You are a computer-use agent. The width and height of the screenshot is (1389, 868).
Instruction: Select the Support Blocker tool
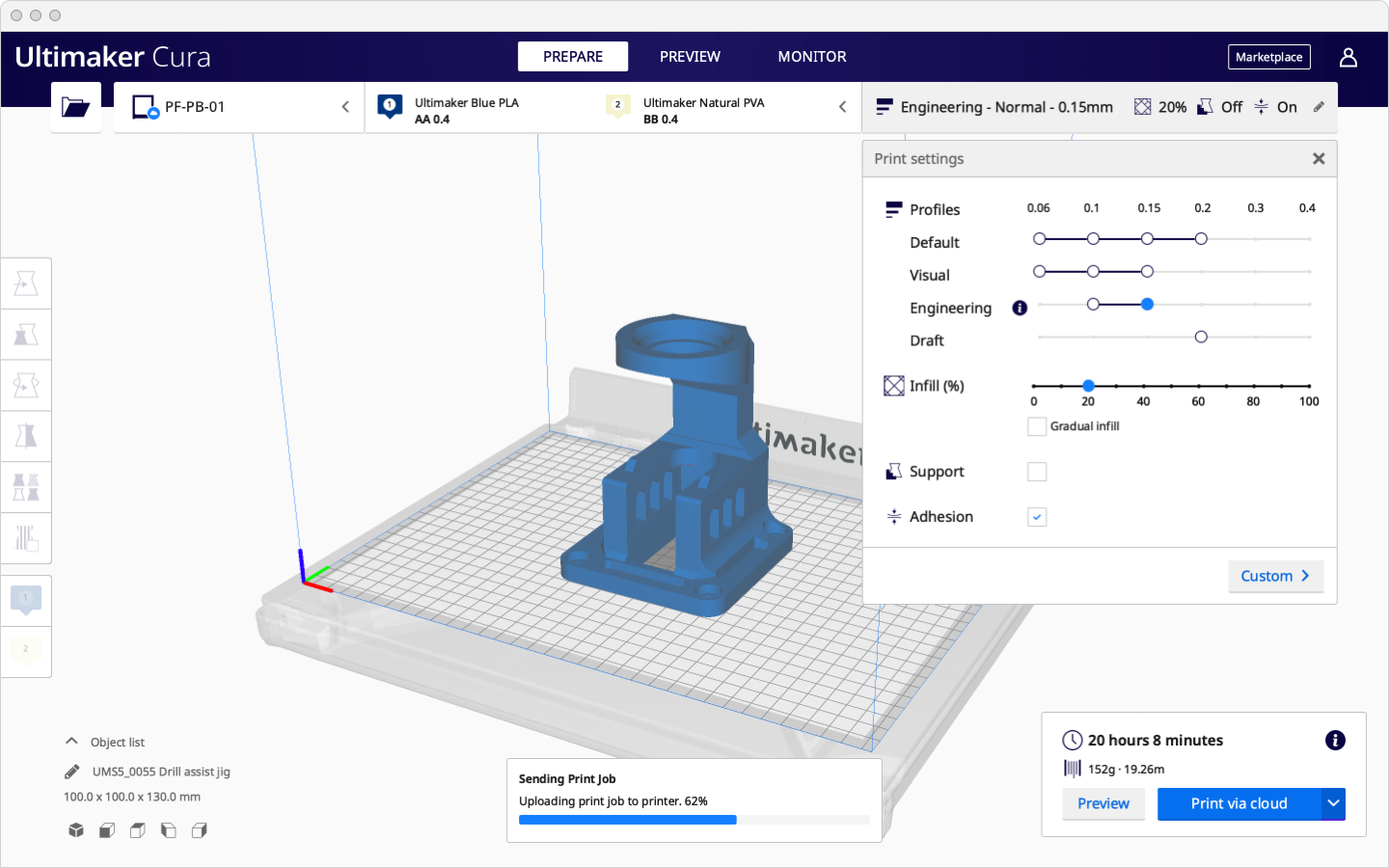(x=26, y=538)
